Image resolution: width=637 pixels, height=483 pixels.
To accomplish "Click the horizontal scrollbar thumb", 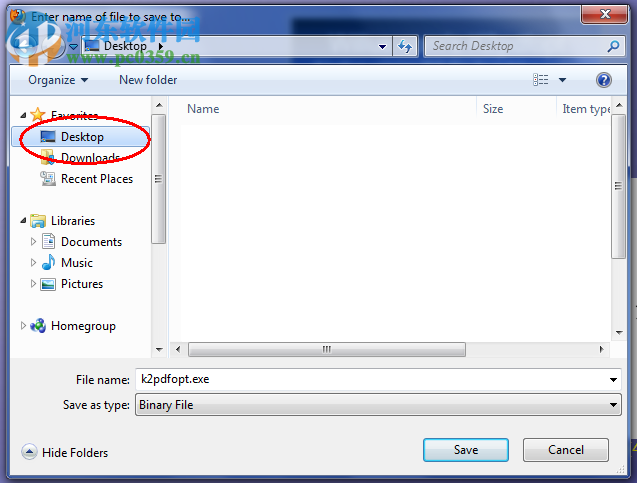I will (x=327, y=349).
